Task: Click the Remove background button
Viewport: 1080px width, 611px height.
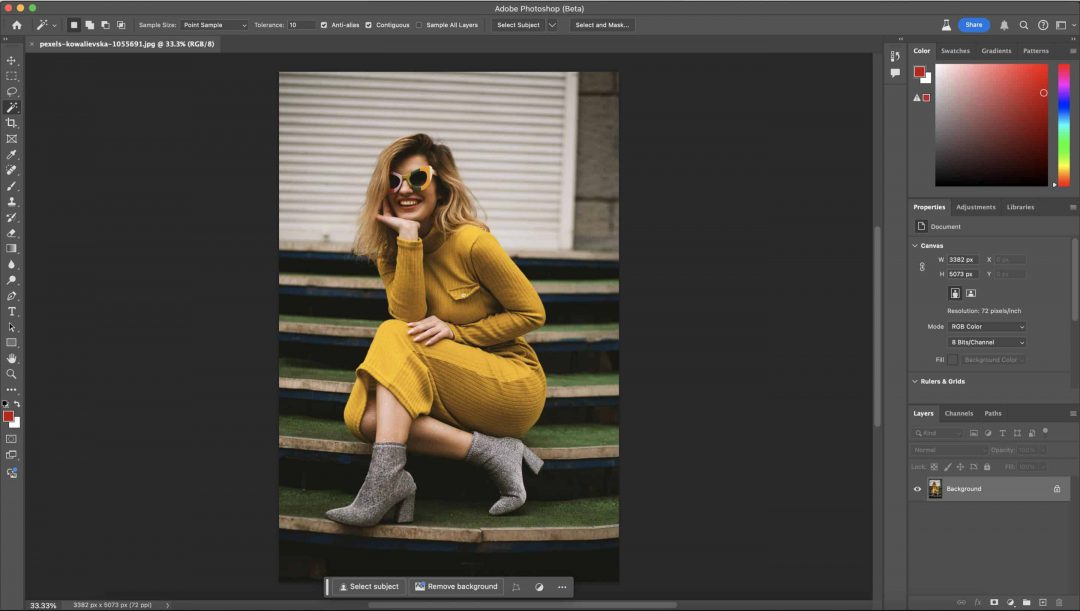Action: point(456,587)
